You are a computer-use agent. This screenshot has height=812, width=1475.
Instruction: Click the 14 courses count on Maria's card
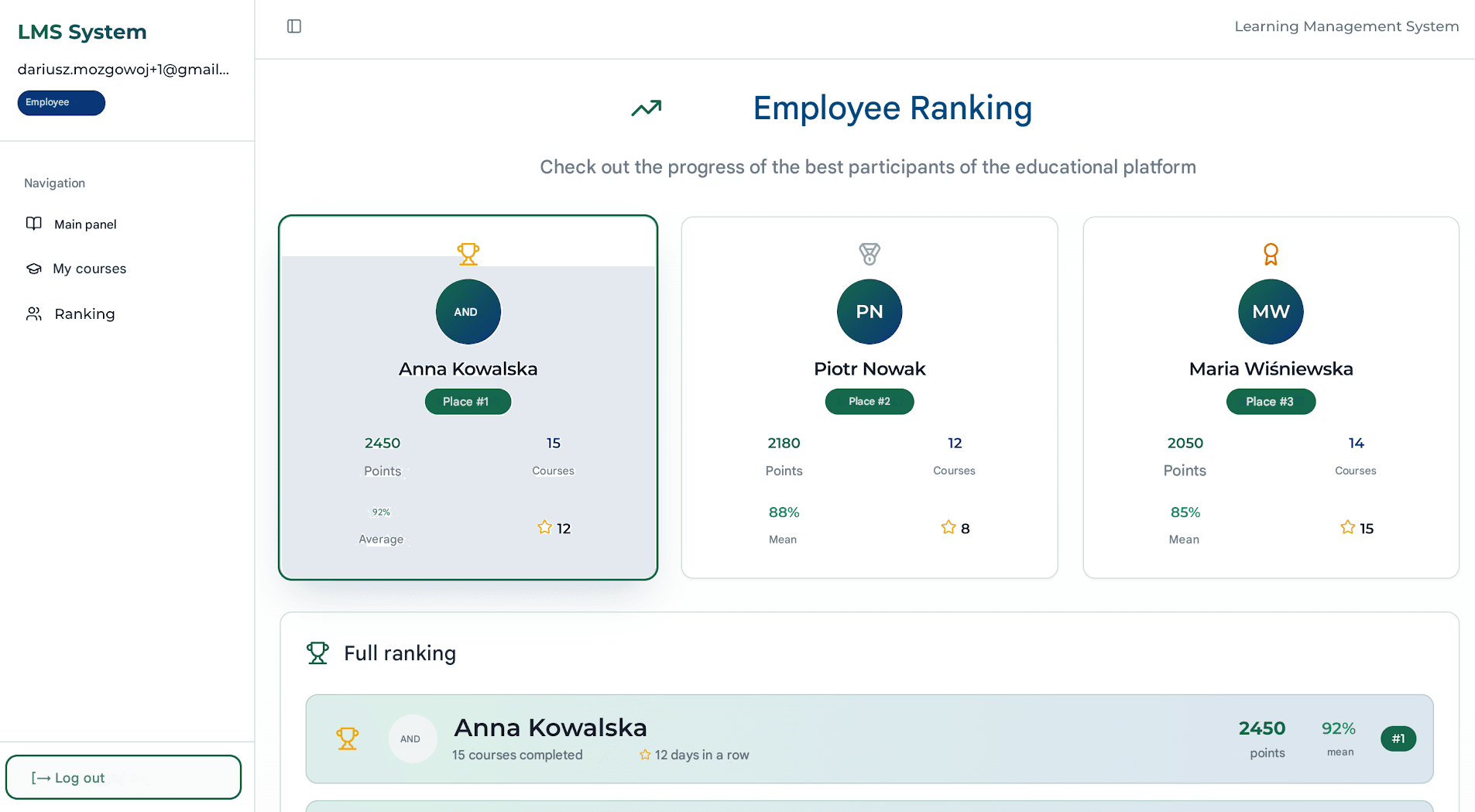[x=1356, y=443]
